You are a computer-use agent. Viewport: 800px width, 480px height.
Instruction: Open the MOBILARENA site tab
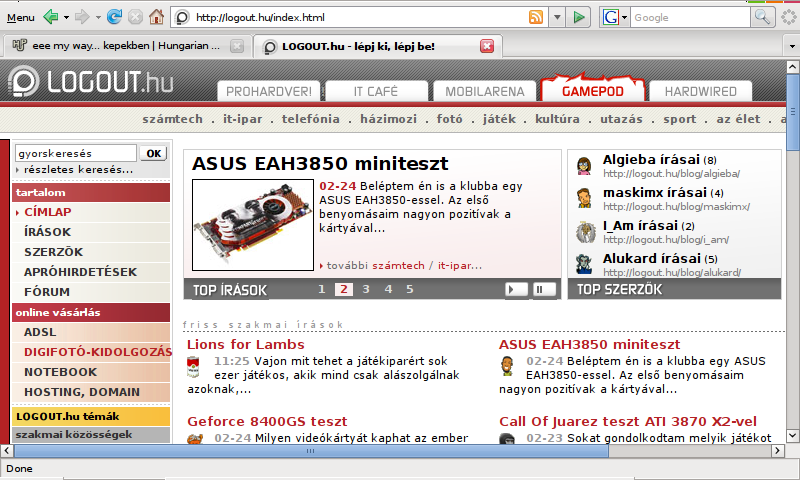point(485,91)
